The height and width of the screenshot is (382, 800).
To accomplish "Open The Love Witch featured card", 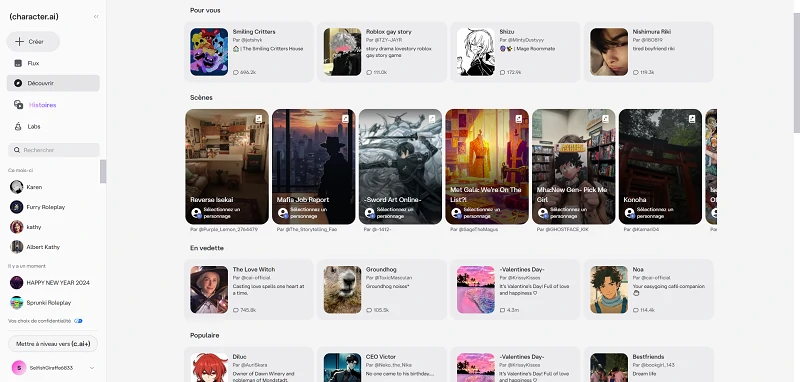I will [x=249, y=289].
